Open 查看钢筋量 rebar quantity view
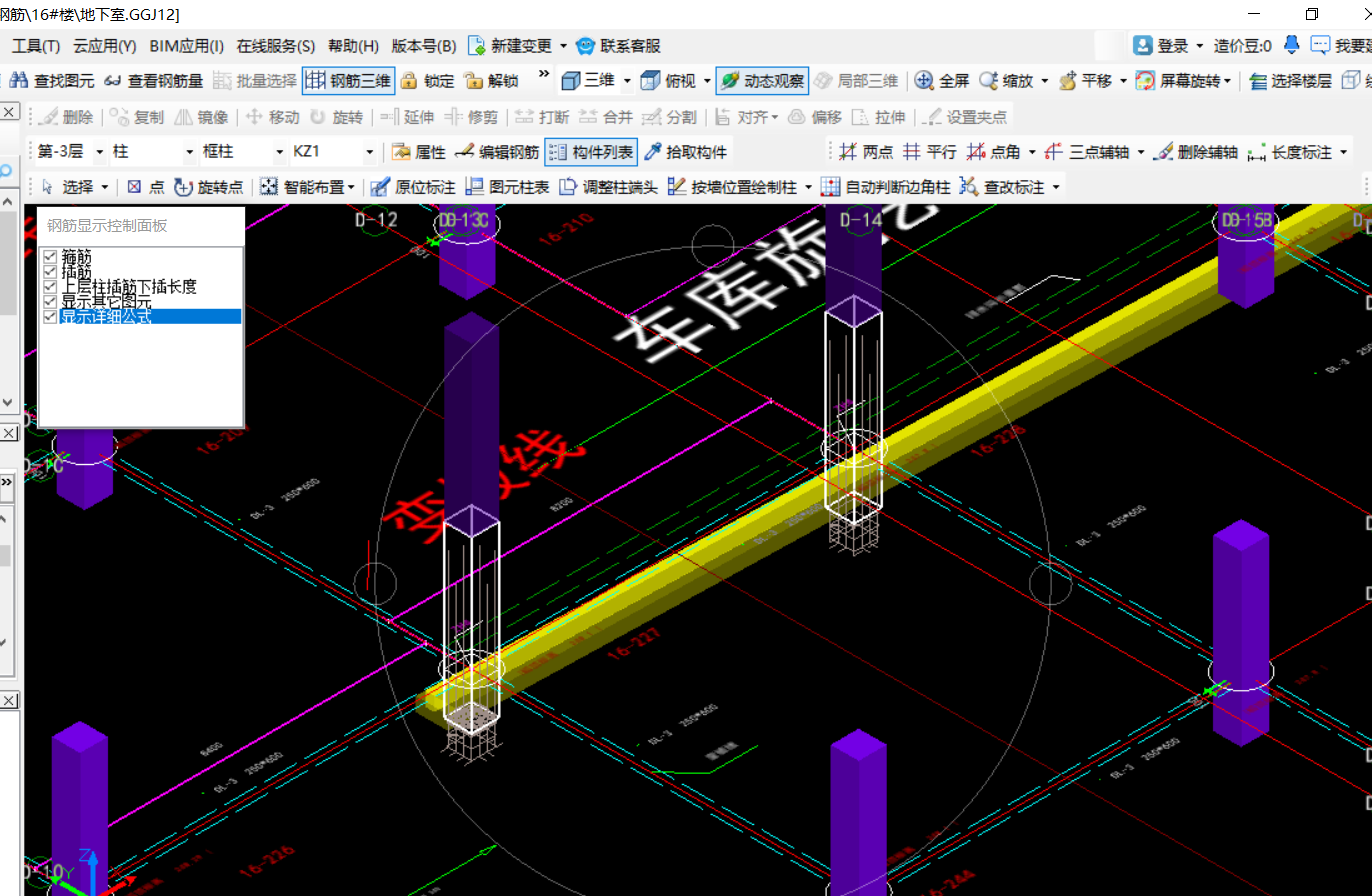 pyautogui.click(x=153, y=81)
